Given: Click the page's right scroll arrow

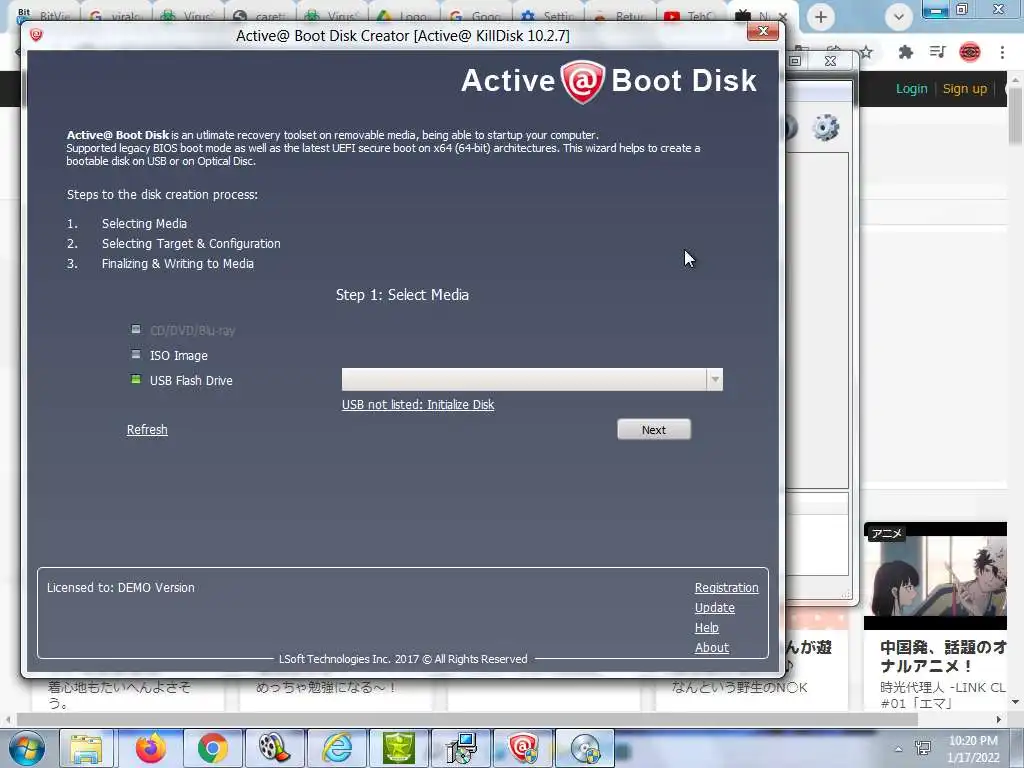Looking at the screenshot, I should pyautogui.click(x=999, y=720).
